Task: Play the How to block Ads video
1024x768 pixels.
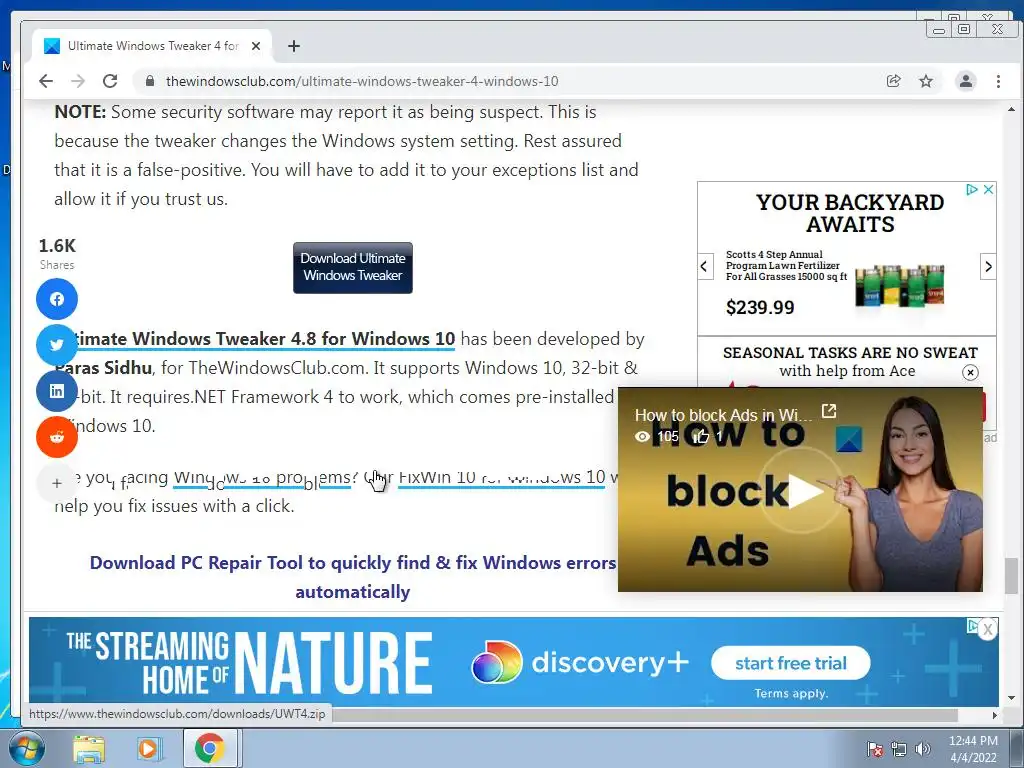Action: [x=805, y=491]
